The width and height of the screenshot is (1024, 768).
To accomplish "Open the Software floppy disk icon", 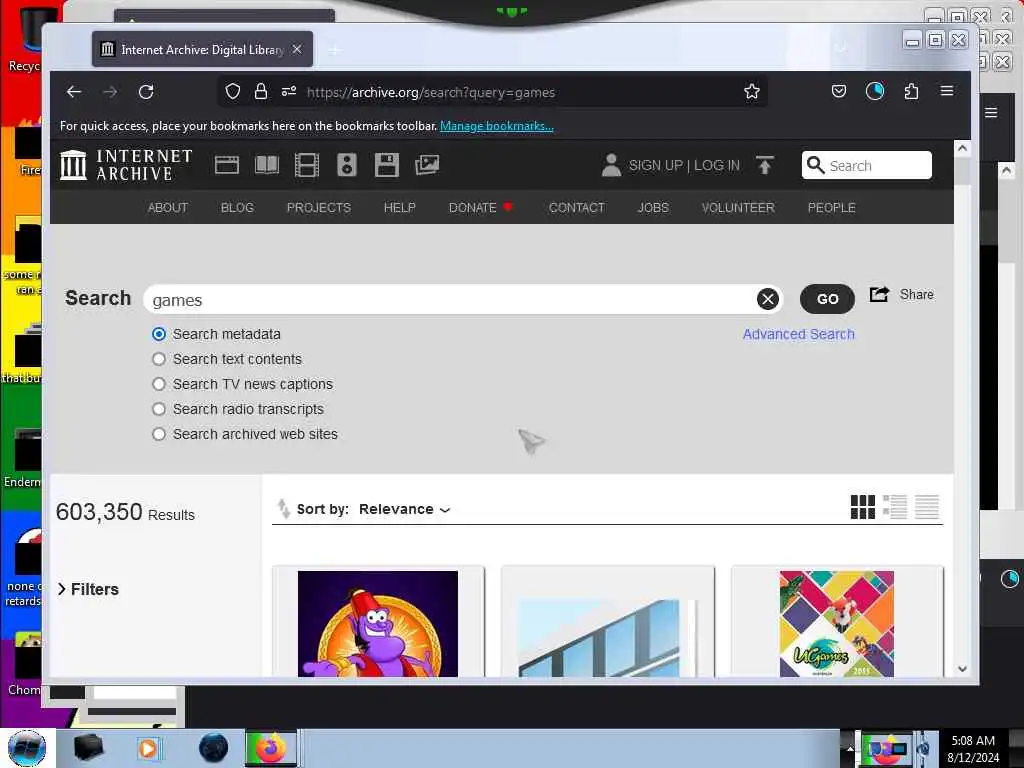I will (x=387, y=165).
